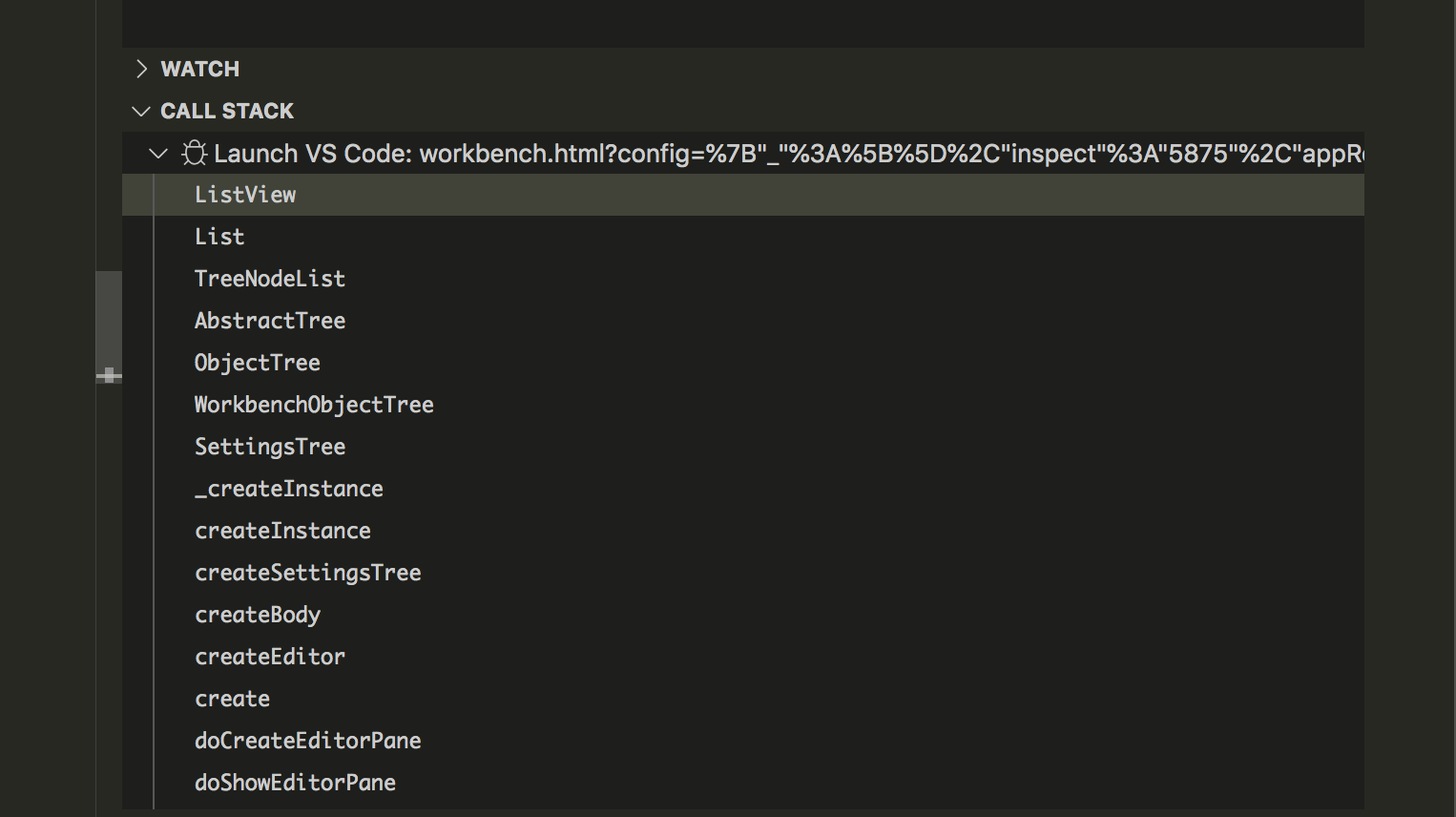
Task: Open the create frame
Action: 232,698
